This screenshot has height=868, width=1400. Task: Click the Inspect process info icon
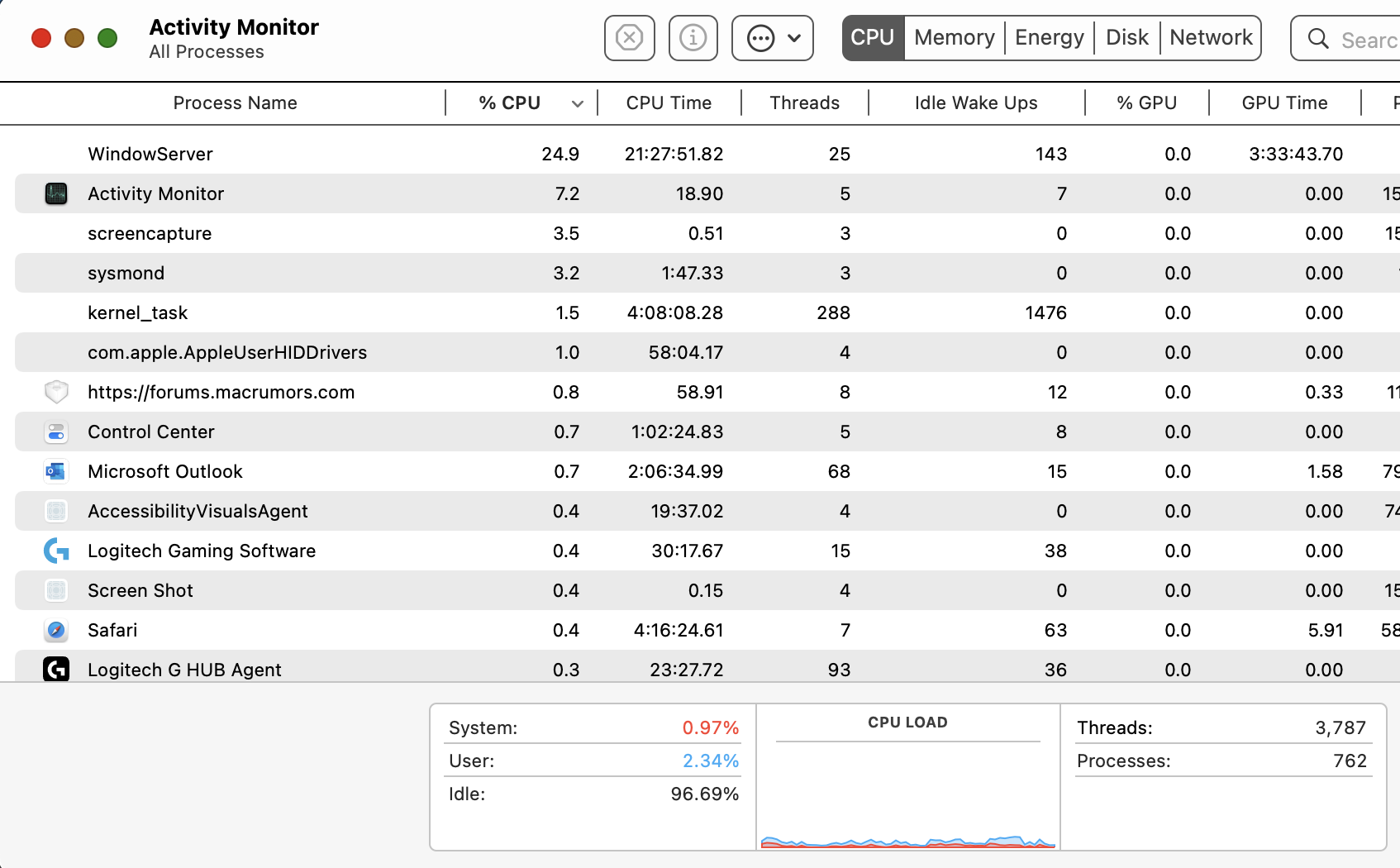tap(693, 38)
